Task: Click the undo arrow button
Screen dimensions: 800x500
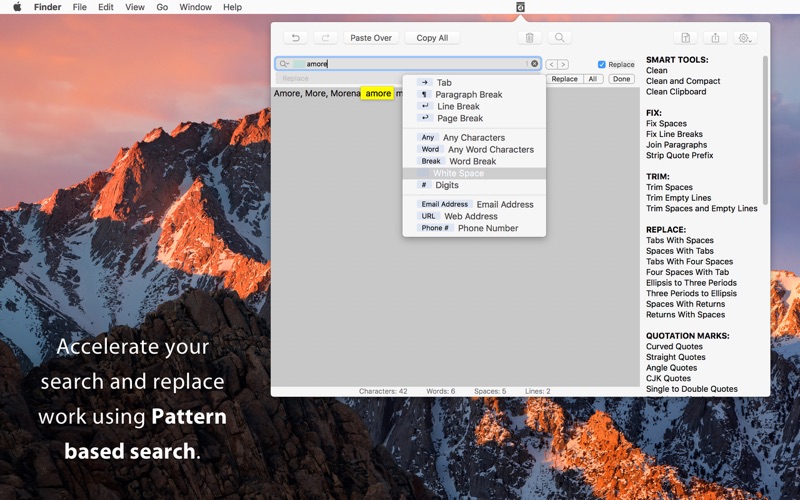Action: click(x=295, y=38)
